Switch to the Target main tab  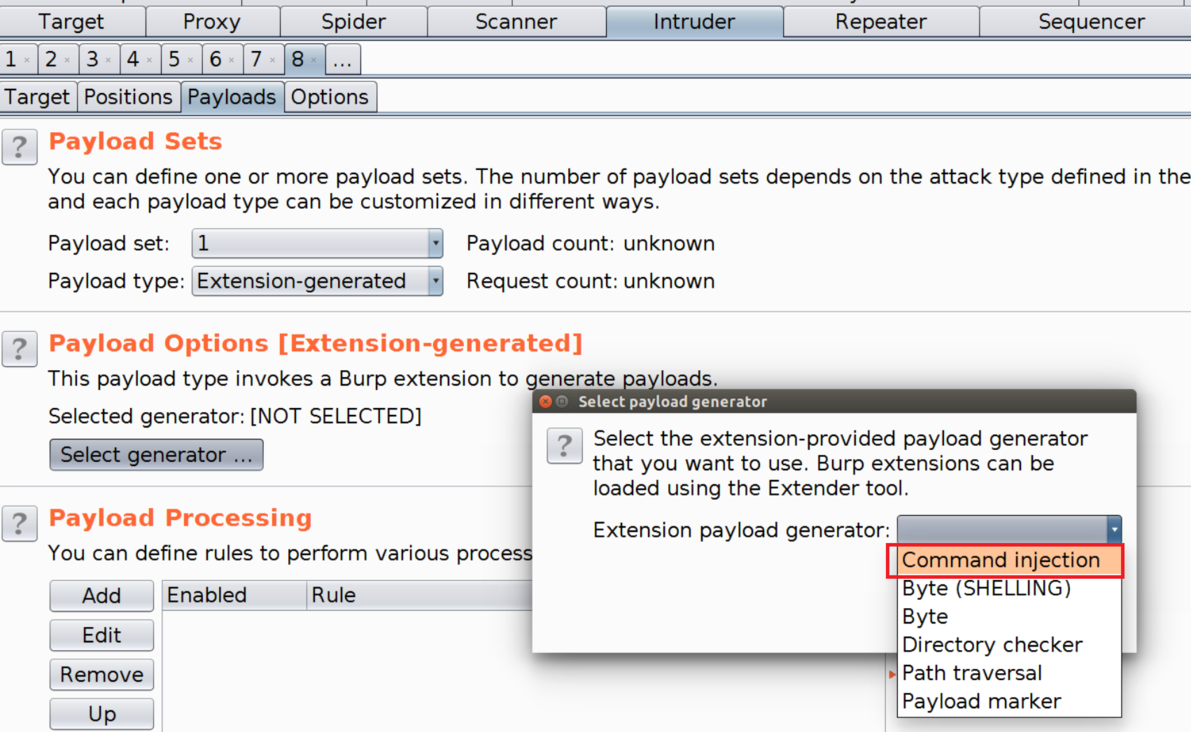tap(72, 21)
